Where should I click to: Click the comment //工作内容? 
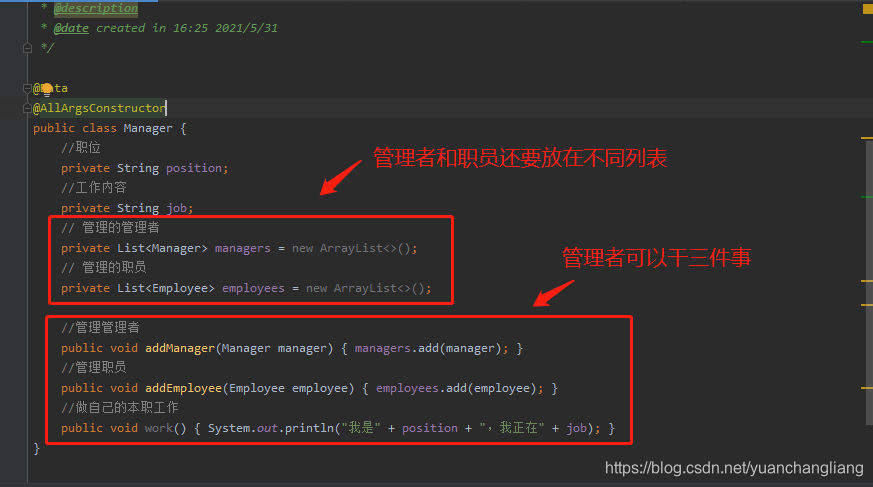tap(94, 188)
